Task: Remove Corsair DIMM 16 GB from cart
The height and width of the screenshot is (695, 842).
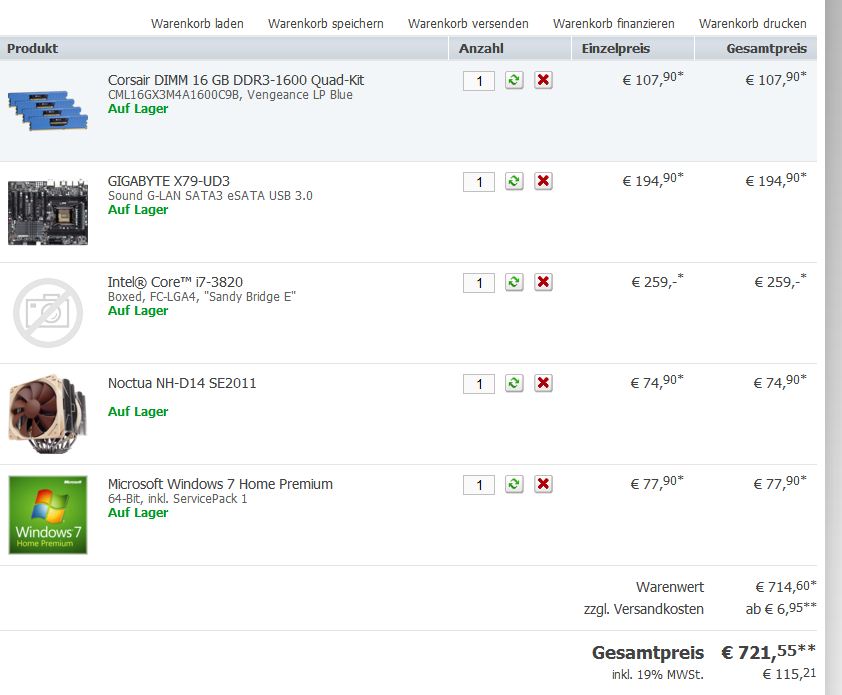Action: coord(543,80)
